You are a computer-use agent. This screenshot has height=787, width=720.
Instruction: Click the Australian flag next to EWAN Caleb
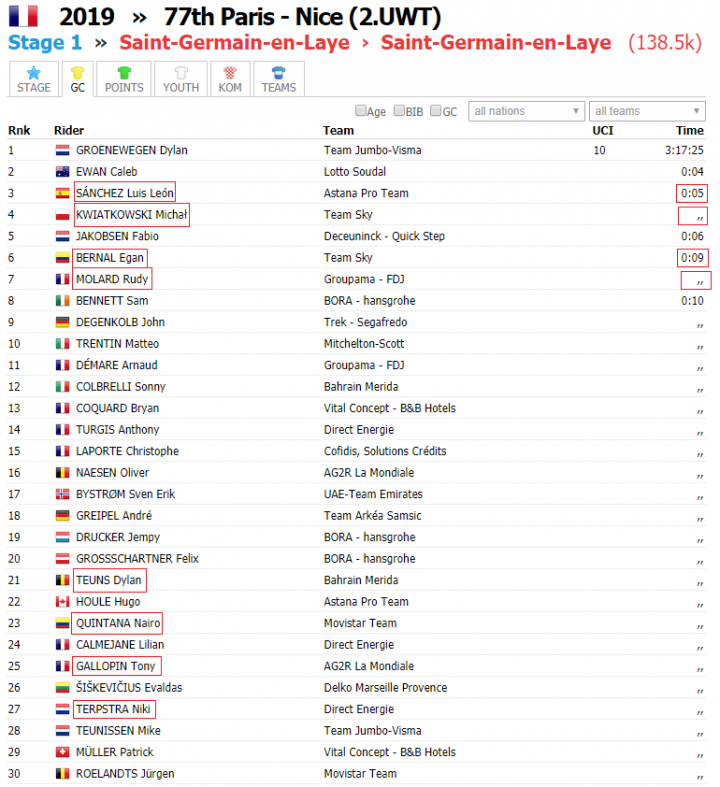62,172
